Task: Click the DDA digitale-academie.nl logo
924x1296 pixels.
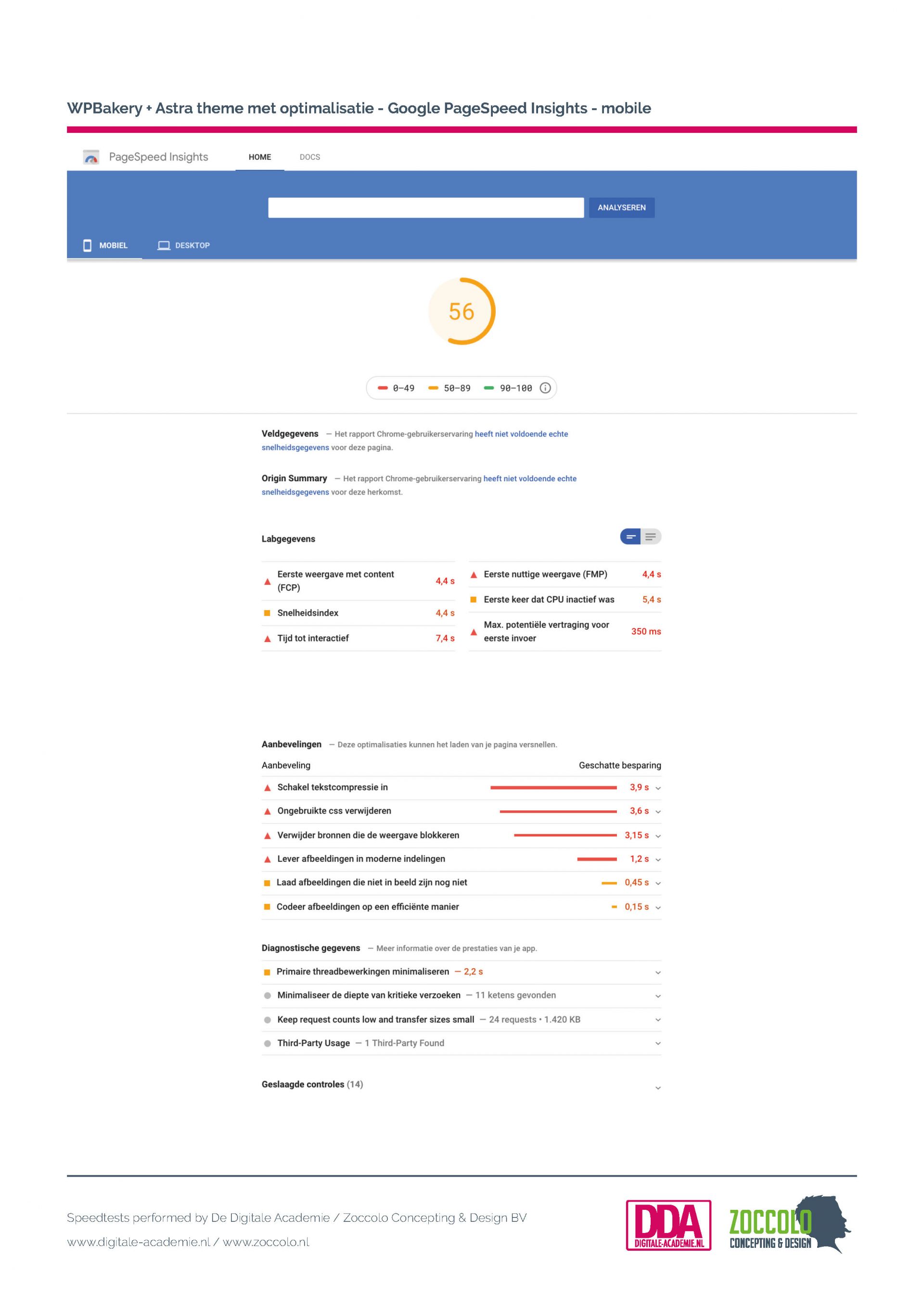Action: [x=668, y=1225]
